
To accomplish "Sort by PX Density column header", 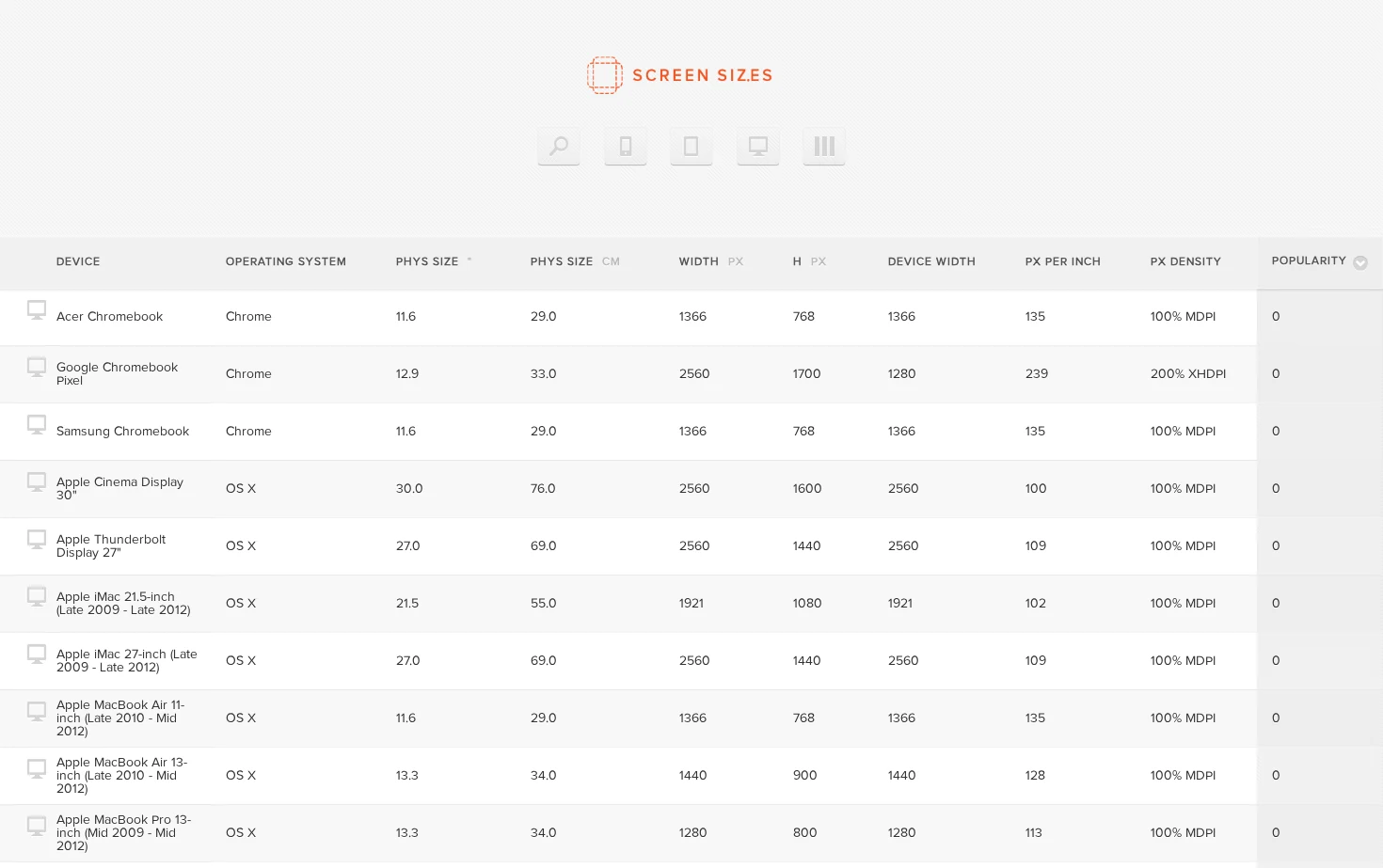I will 1185,261.
